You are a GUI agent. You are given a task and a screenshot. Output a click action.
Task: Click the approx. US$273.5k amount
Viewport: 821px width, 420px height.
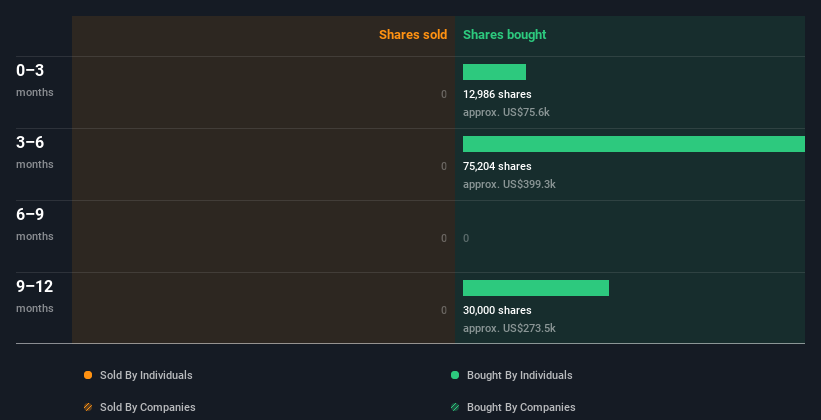pos(509,328)
